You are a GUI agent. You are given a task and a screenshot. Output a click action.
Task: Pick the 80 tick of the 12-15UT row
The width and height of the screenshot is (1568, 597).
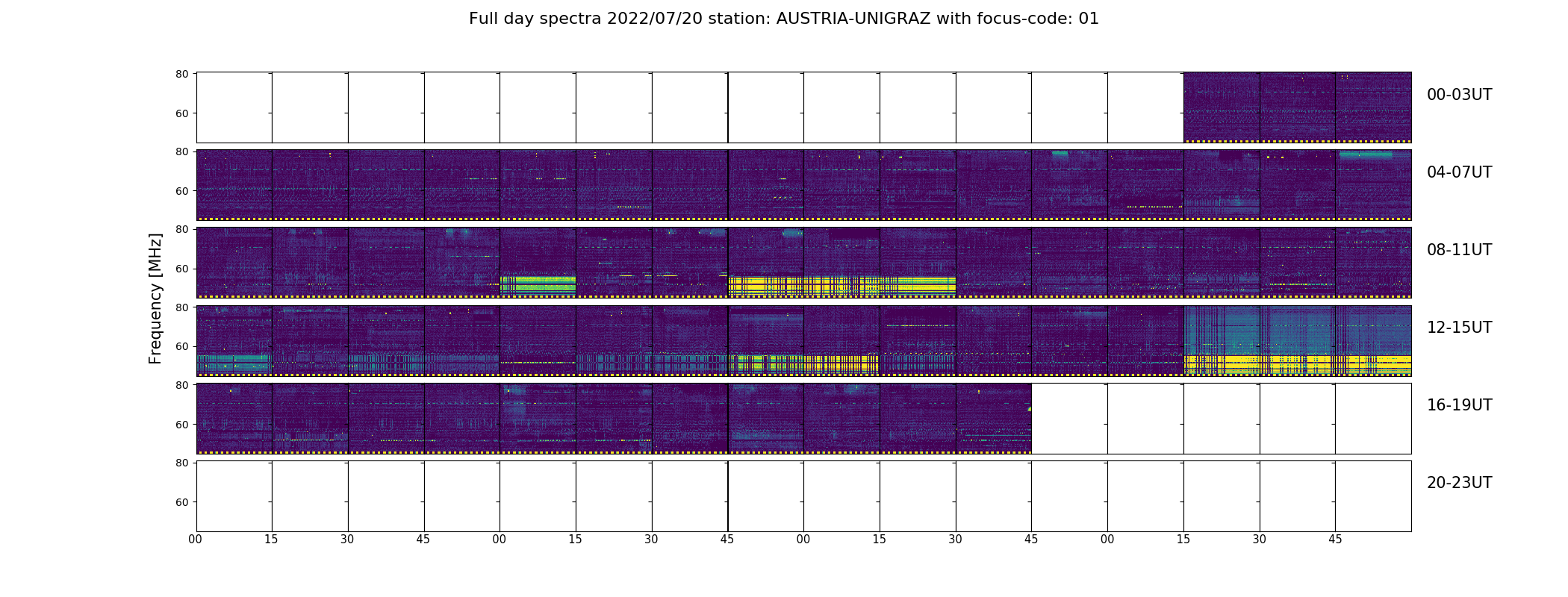181,307
